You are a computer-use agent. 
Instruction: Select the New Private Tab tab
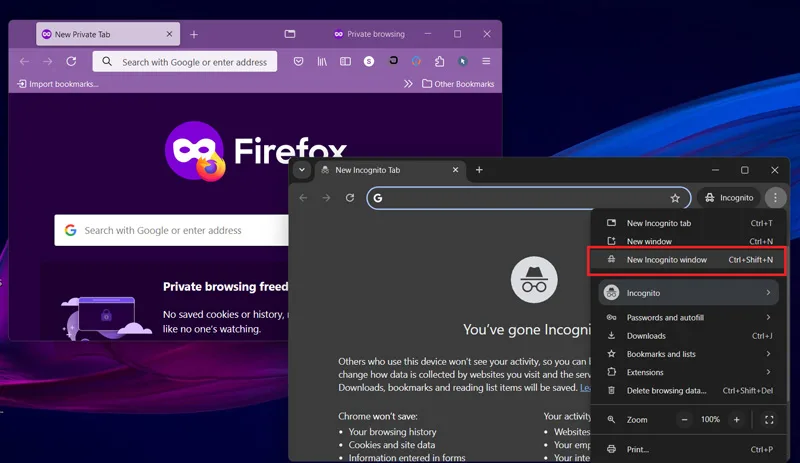(108, 34)
